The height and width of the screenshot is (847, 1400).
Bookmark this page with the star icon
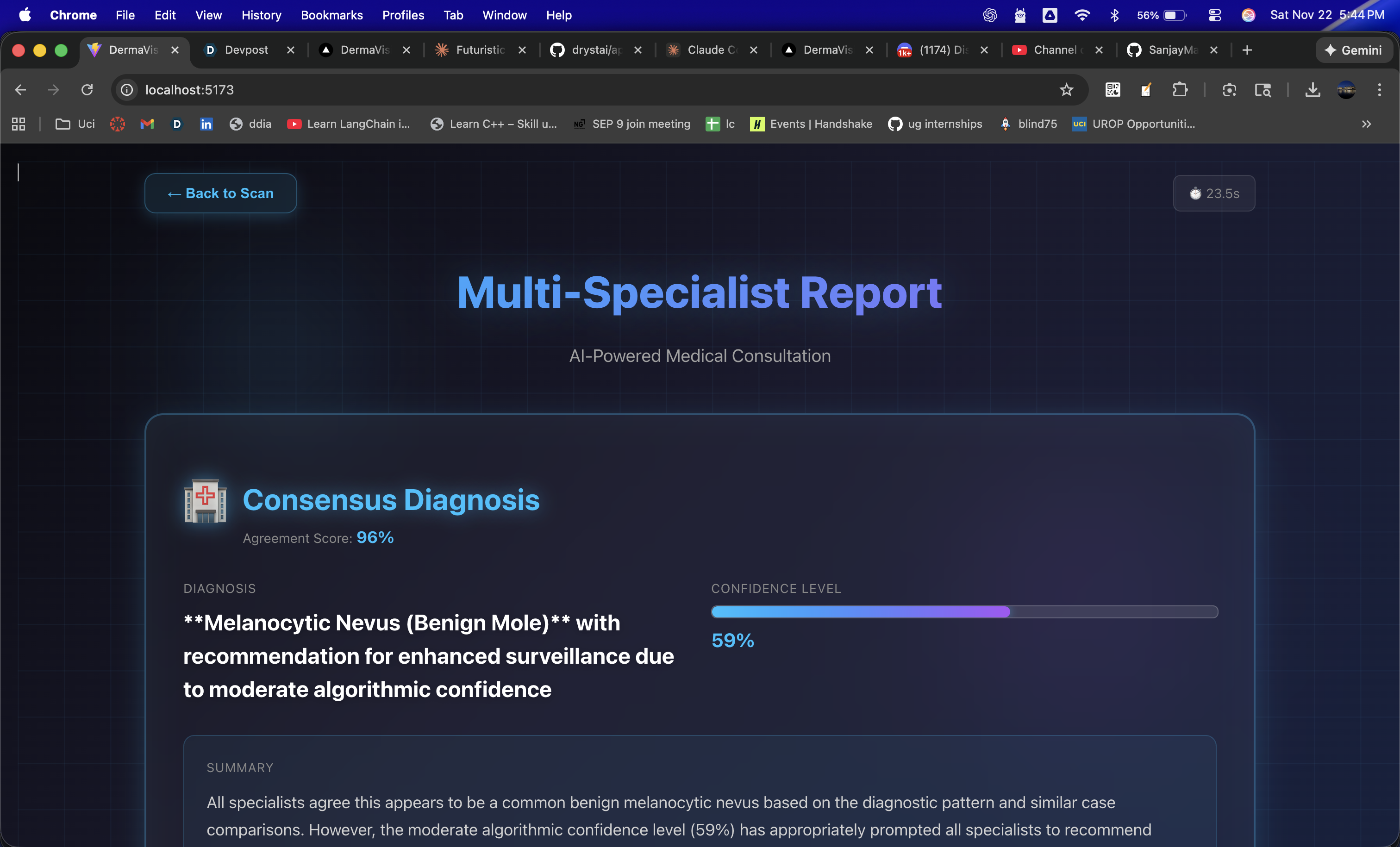click(1066, 90)
